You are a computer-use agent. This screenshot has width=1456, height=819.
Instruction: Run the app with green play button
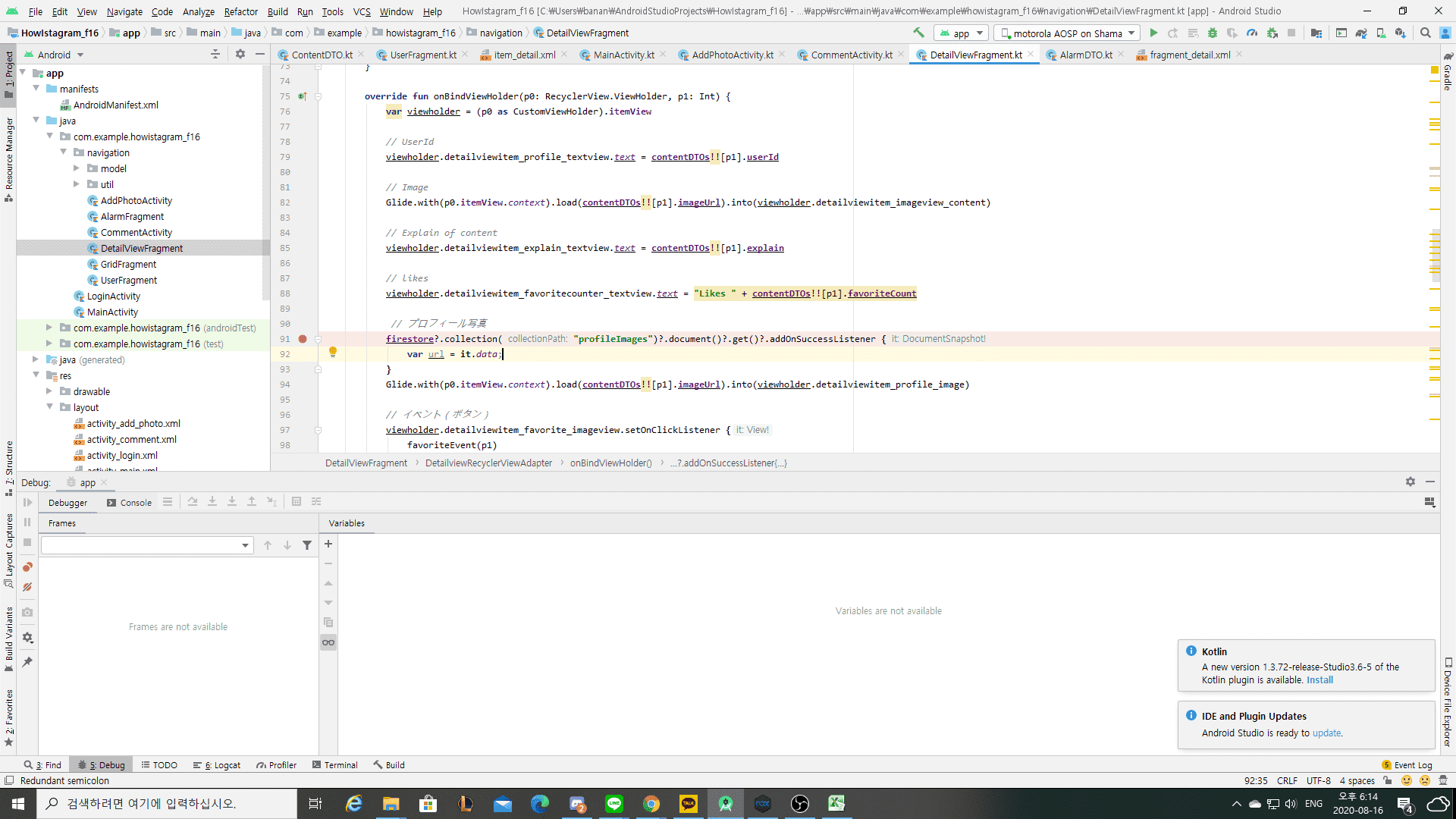pos(1153,33)
